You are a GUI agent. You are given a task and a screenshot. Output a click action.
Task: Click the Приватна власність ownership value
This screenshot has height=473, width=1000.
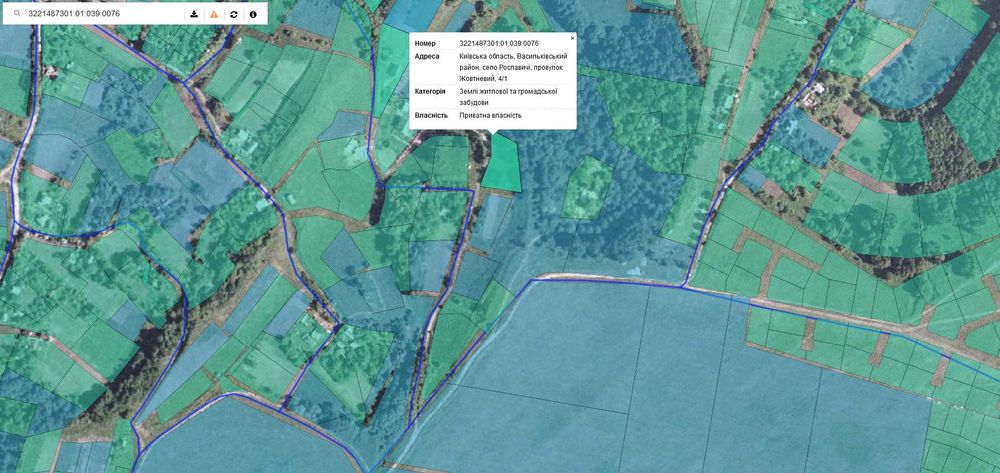coord(490,115)
